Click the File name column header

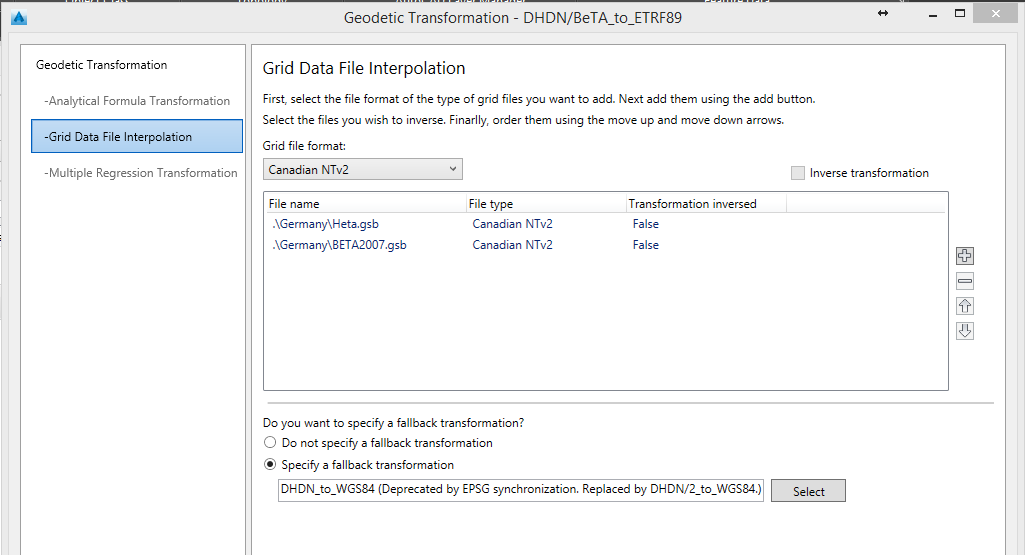click(x=366, y=203)
